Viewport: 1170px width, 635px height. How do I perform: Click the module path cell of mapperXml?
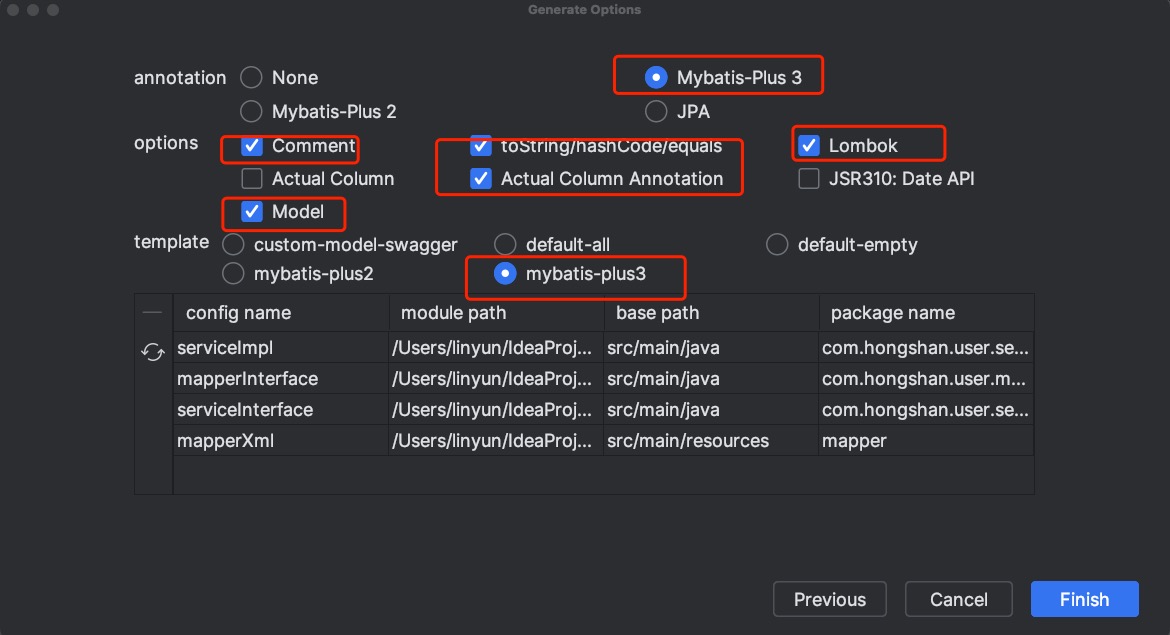point(496,441)
